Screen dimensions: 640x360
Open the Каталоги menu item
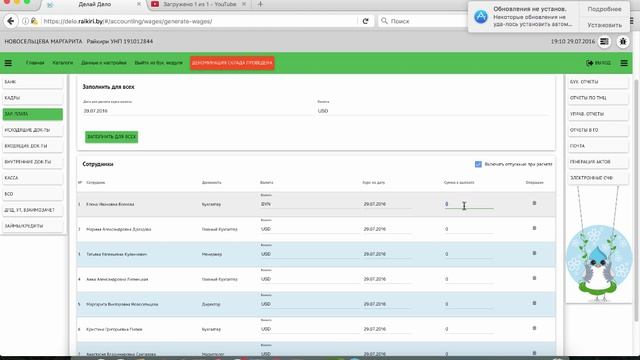62,63
